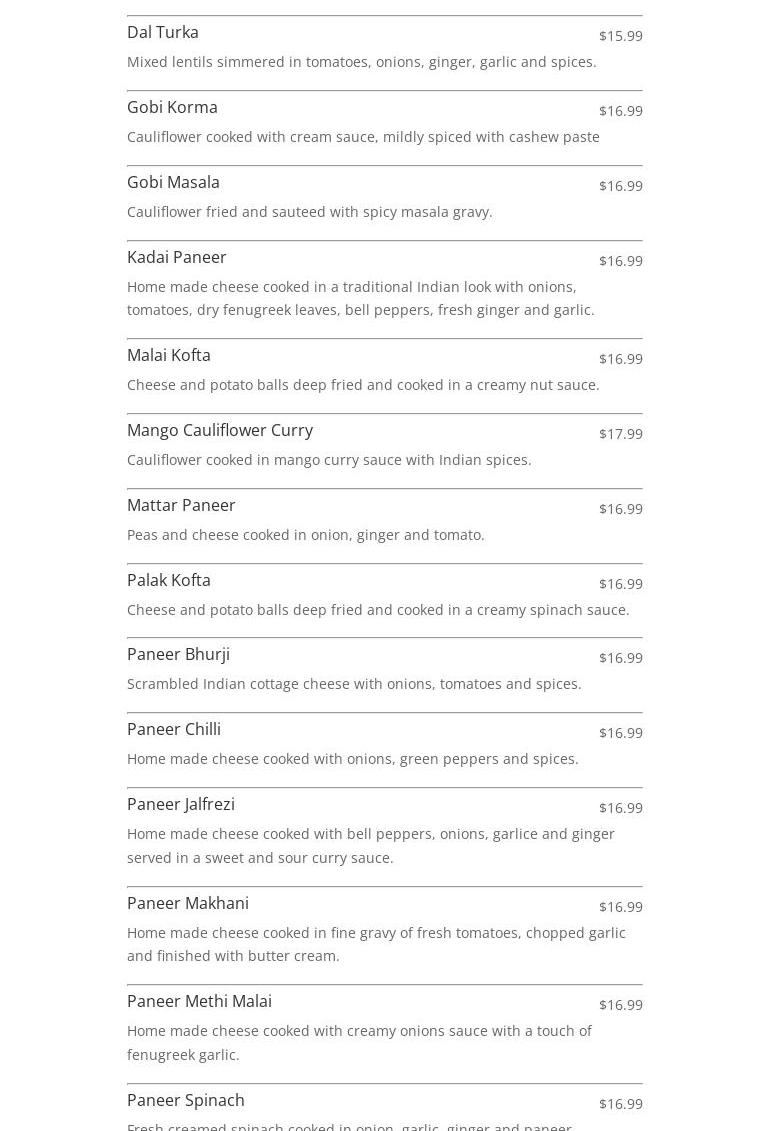
Task: Open the Paneer Bhurji entry
Action: pos(178,655)
